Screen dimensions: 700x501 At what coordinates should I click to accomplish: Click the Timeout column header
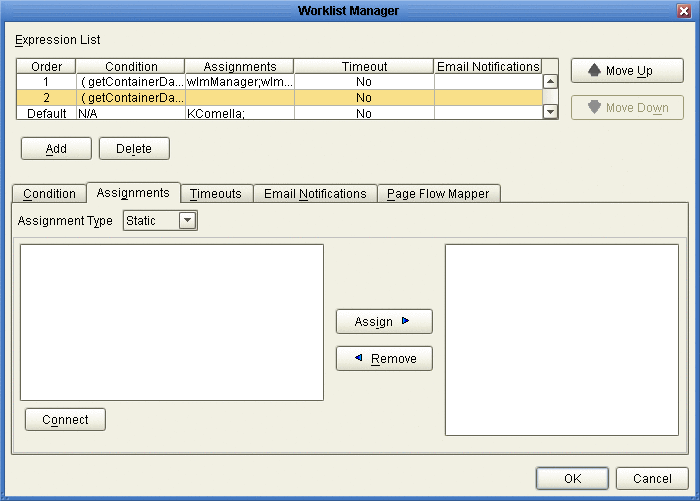point(364,67)
